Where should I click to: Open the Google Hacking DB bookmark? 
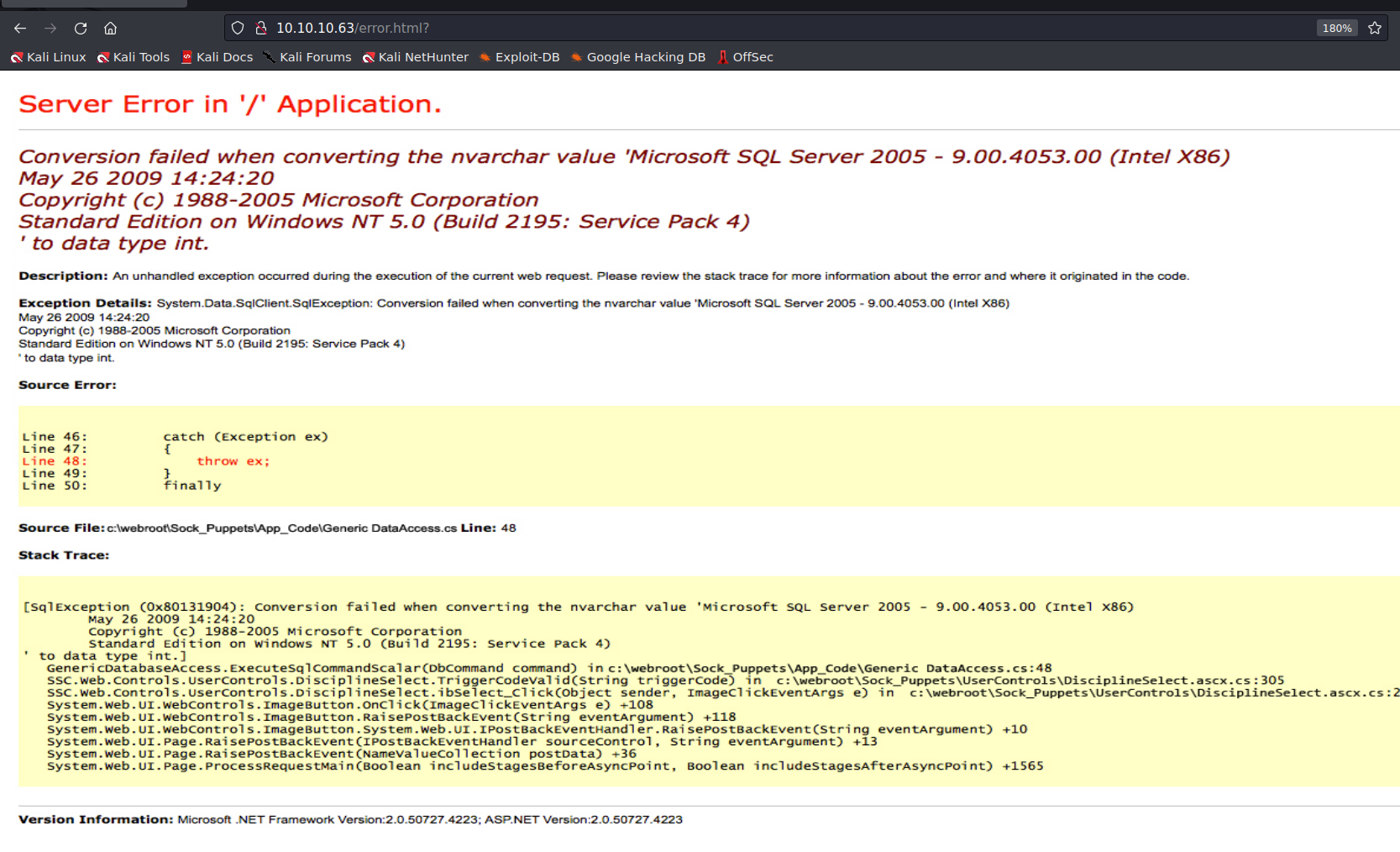click(638, 57)
